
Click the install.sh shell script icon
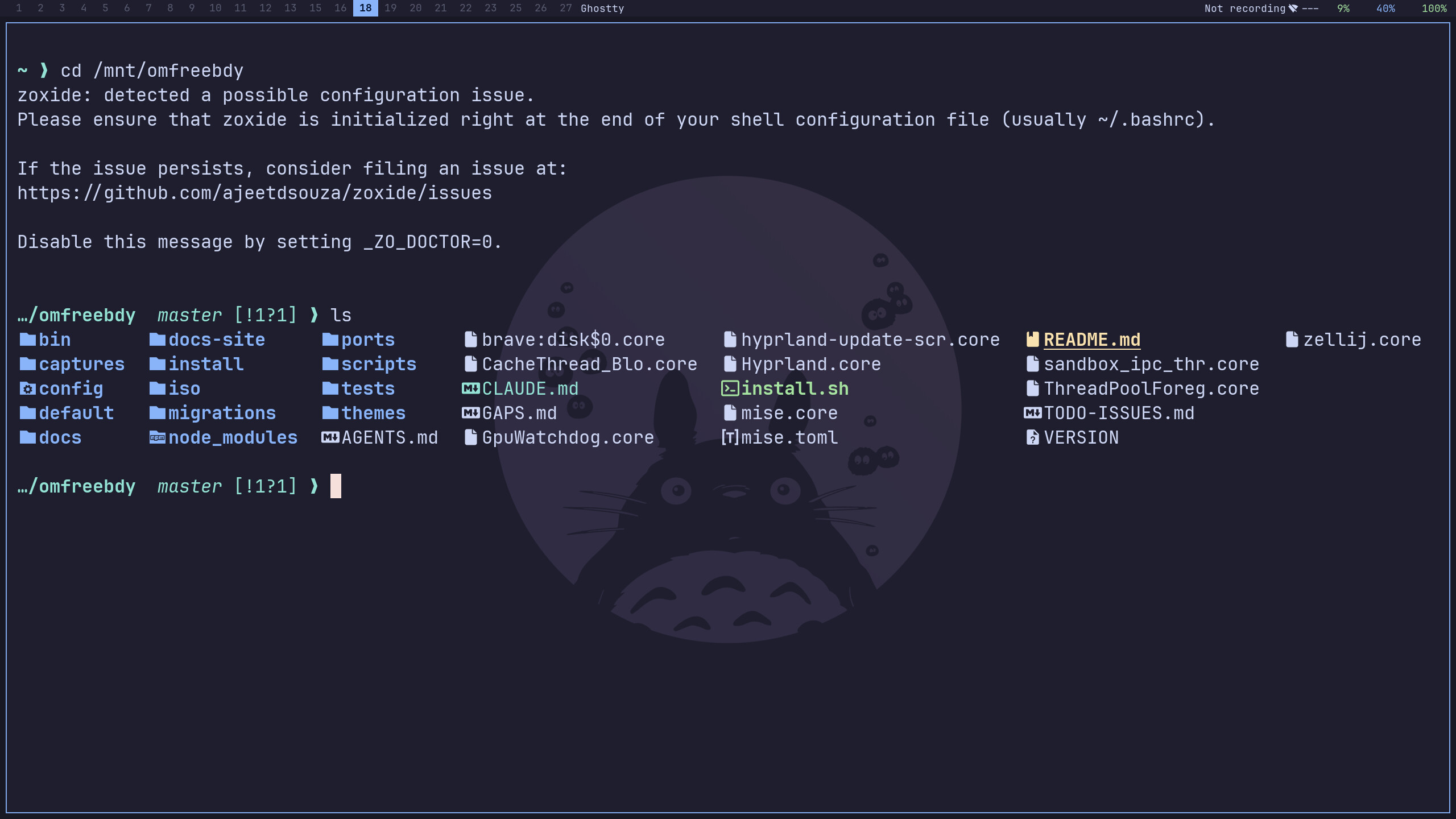click(x=730, y=388)
